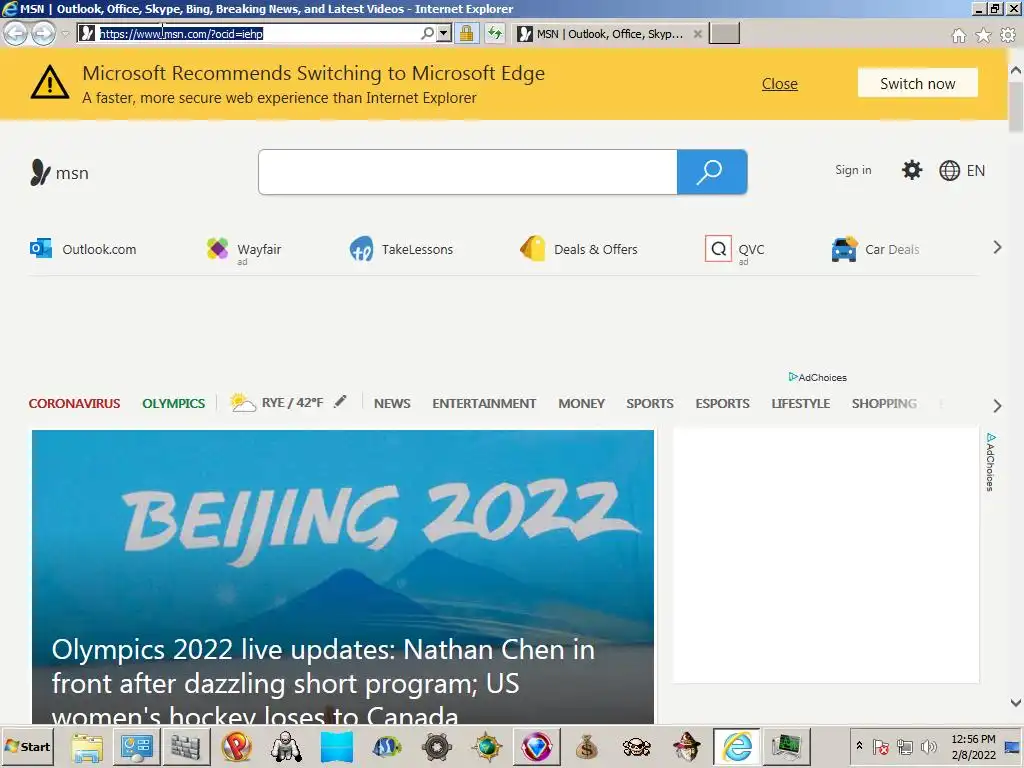
Task: Open the OLYMPICS section
Action: tap(174, 404)
